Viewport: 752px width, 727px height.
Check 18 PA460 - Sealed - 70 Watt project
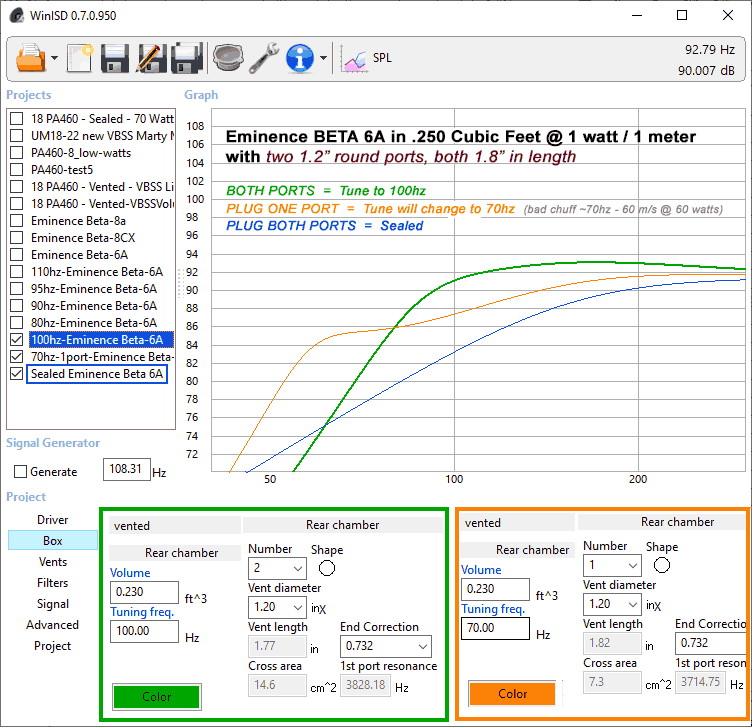[17, 118]
